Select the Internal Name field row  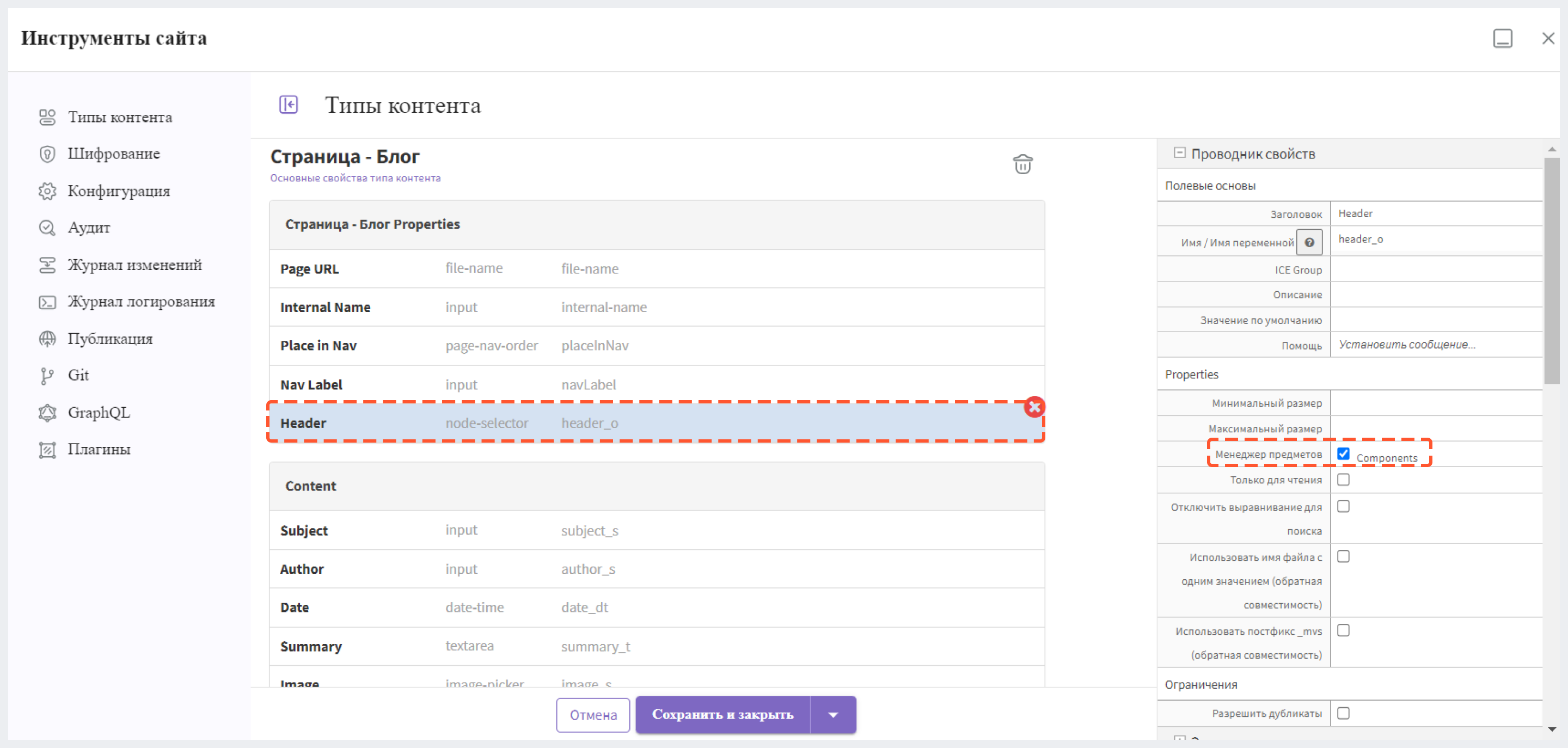[x=657, y=308]
